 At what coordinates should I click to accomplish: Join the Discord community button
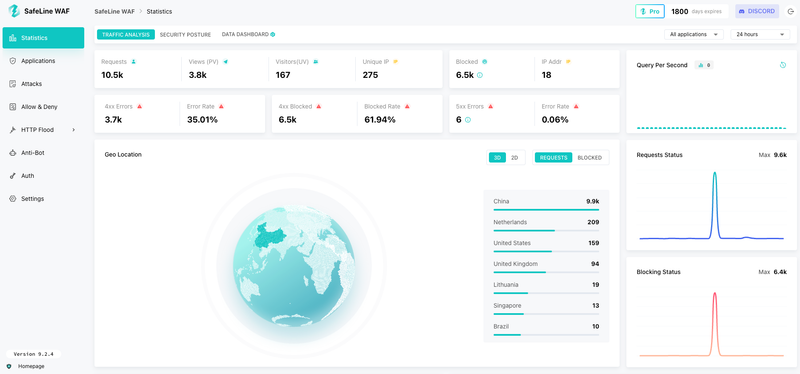coord(757,11)
